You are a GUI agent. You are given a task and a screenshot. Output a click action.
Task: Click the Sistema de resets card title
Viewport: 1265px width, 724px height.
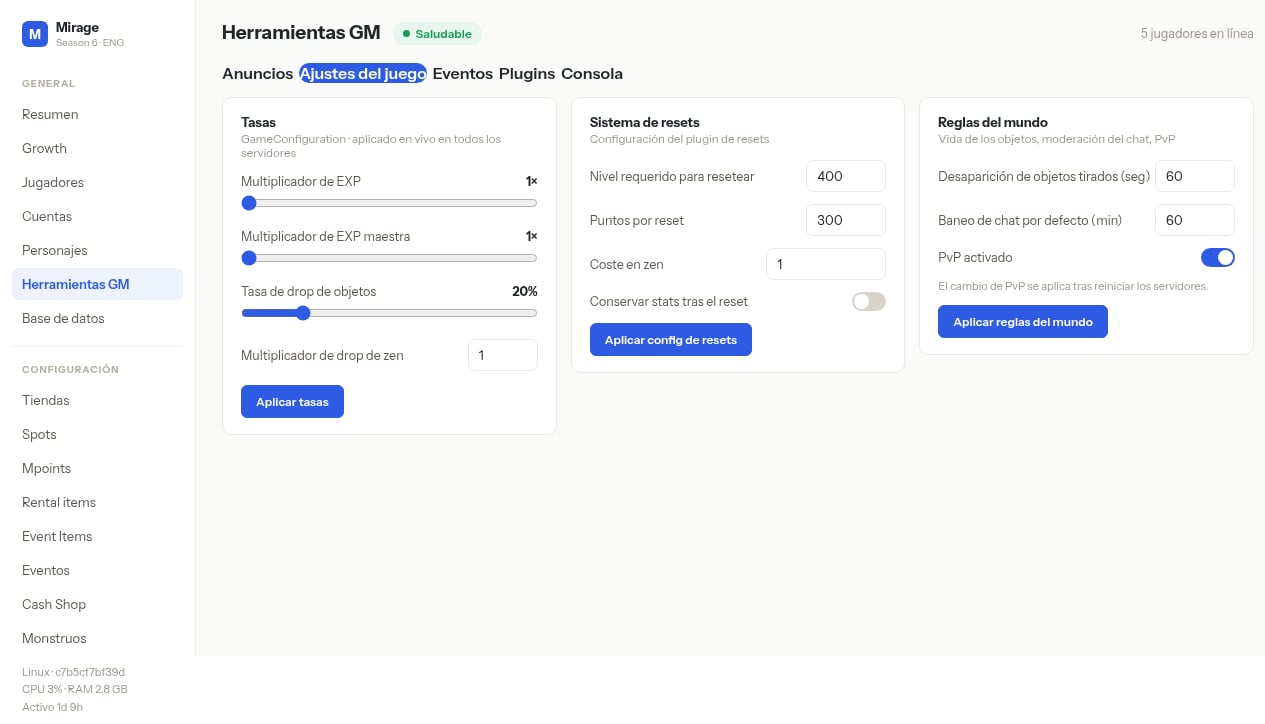(645, 123)
